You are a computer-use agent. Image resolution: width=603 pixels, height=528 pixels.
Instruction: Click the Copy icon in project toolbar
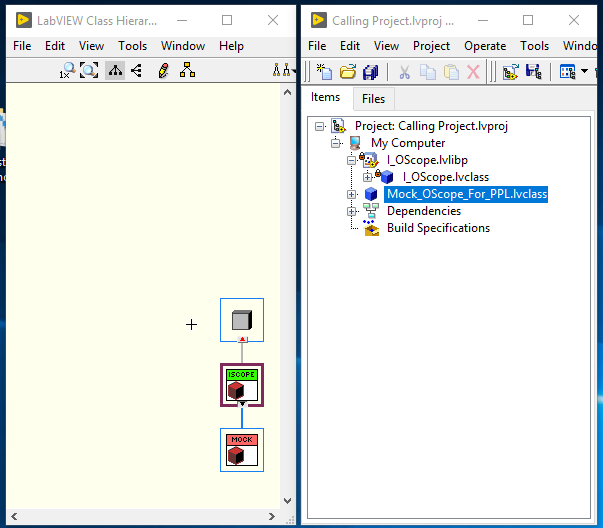[427, 72]
